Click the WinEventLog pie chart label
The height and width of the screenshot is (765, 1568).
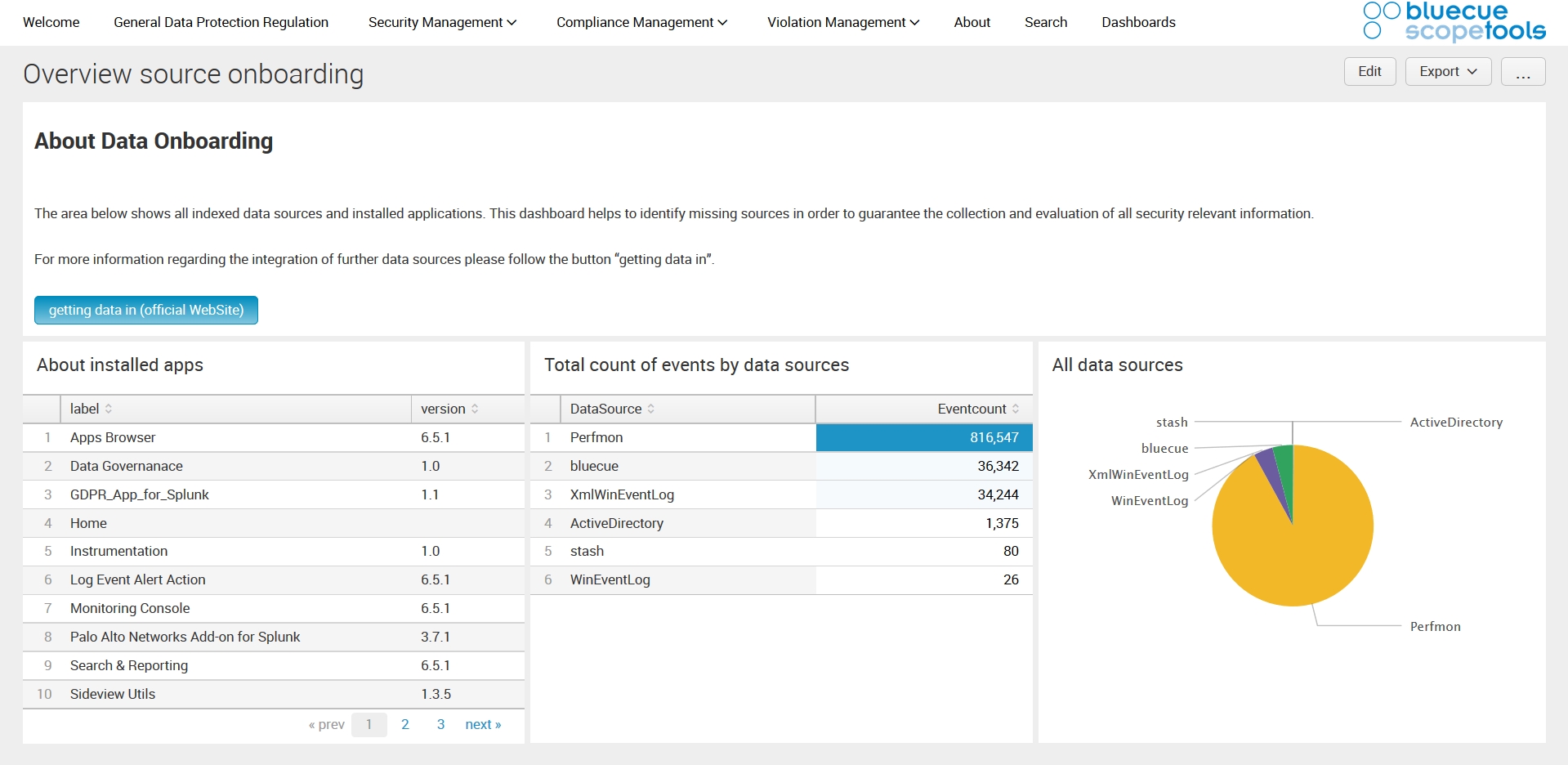pos(1150,501)
